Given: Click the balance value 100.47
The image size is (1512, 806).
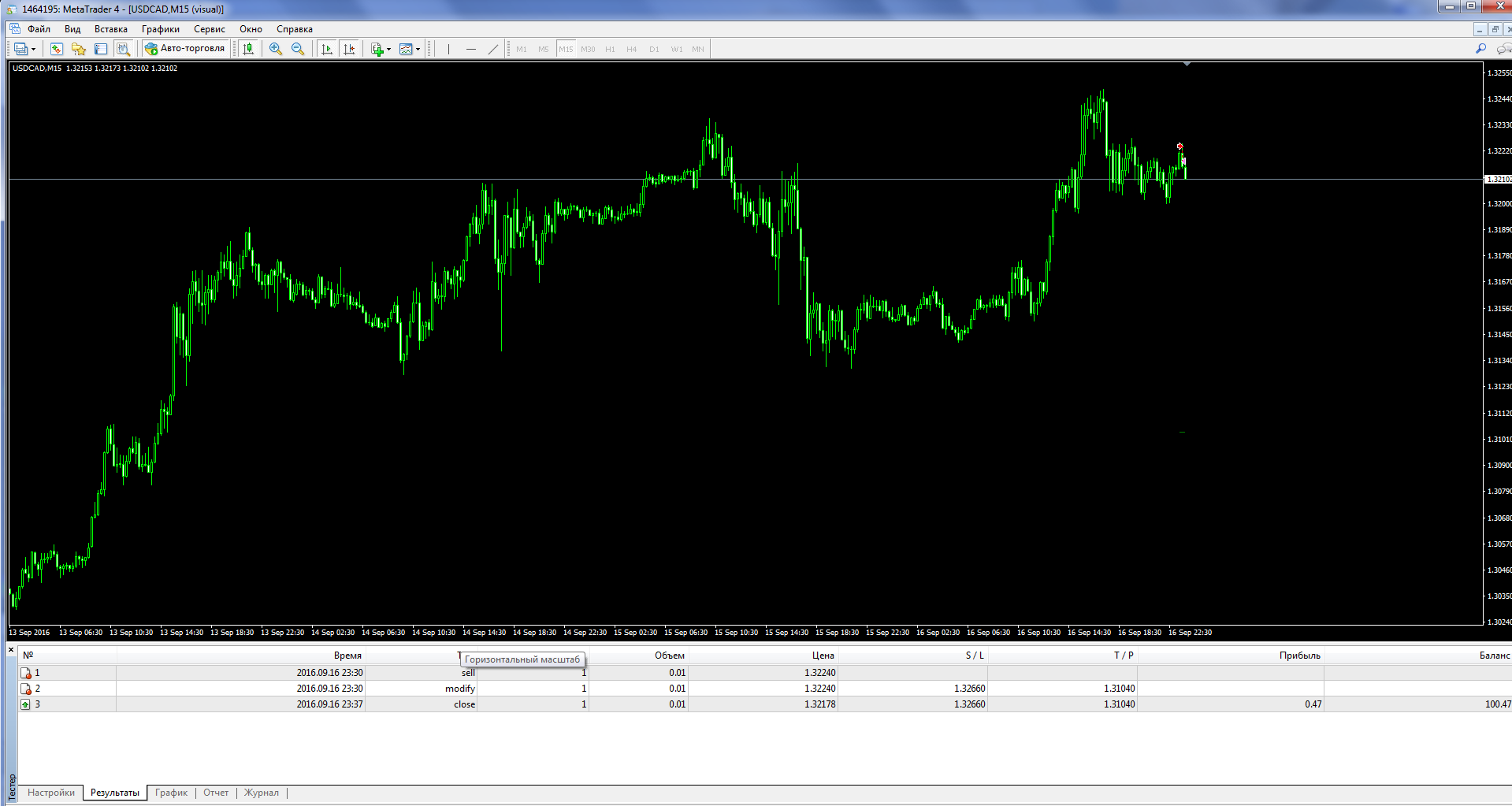Looking at the screenshot, I should (x=1498, y=704).
